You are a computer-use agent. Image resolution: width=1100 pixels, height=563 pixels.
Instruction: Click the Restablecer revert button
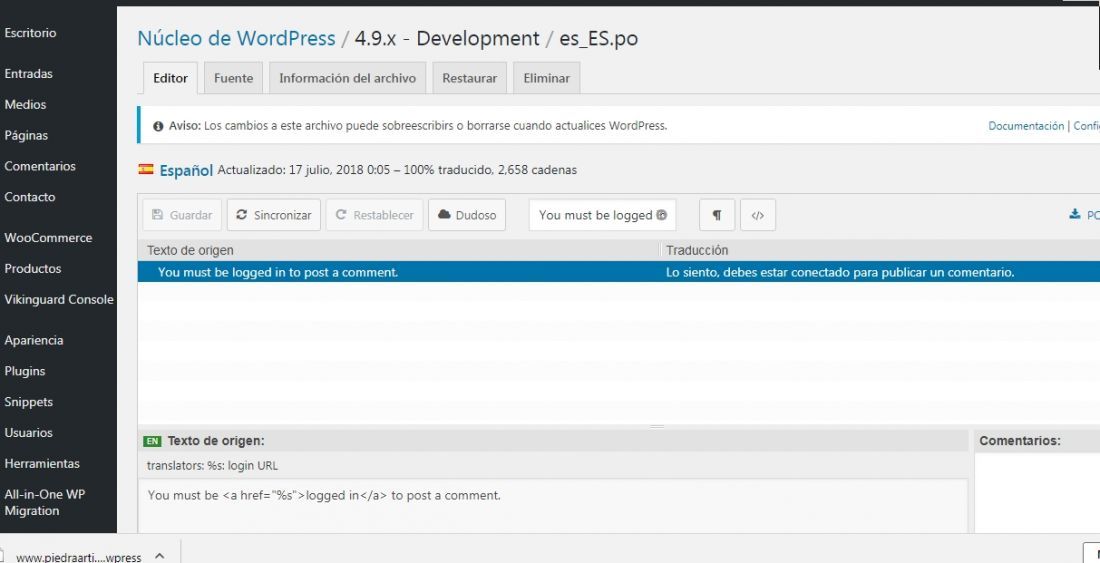[x=375, y=215]
